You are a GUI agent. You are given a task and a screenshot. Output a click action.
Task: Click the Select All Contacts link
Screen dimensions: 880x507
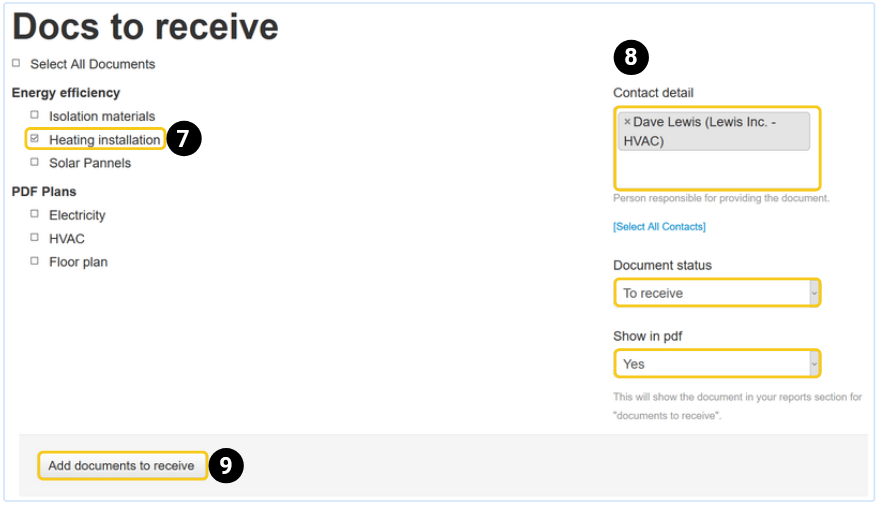click(659, 227)
